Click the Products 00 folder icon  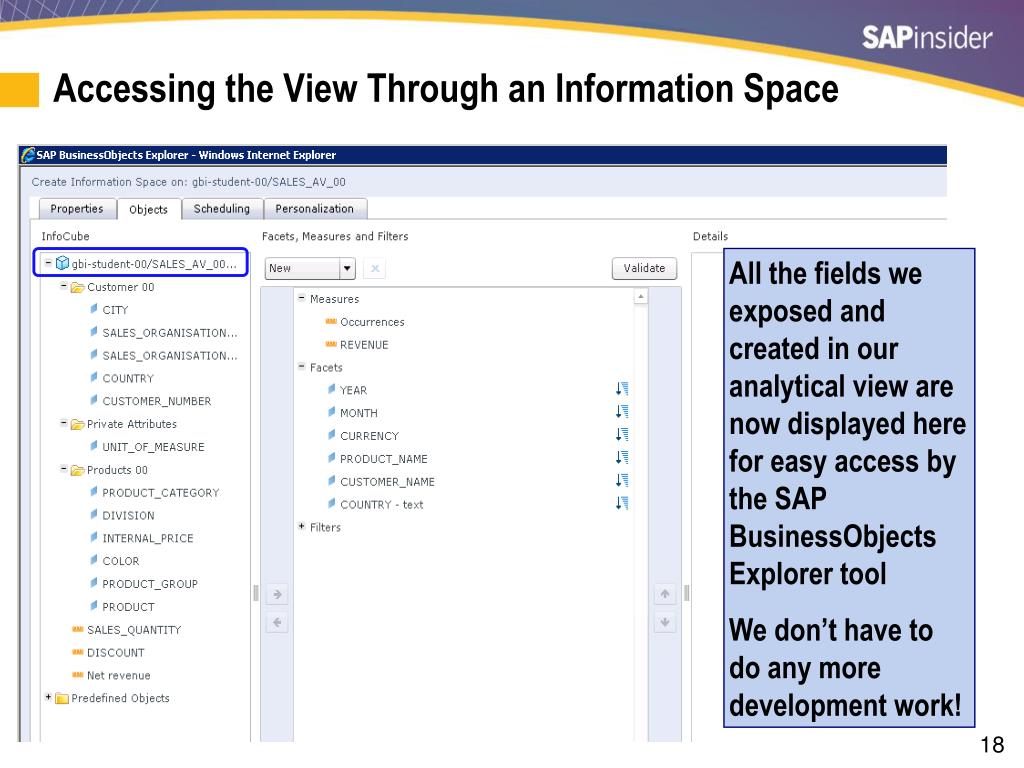pyautogui.click(x=77, y=470)
